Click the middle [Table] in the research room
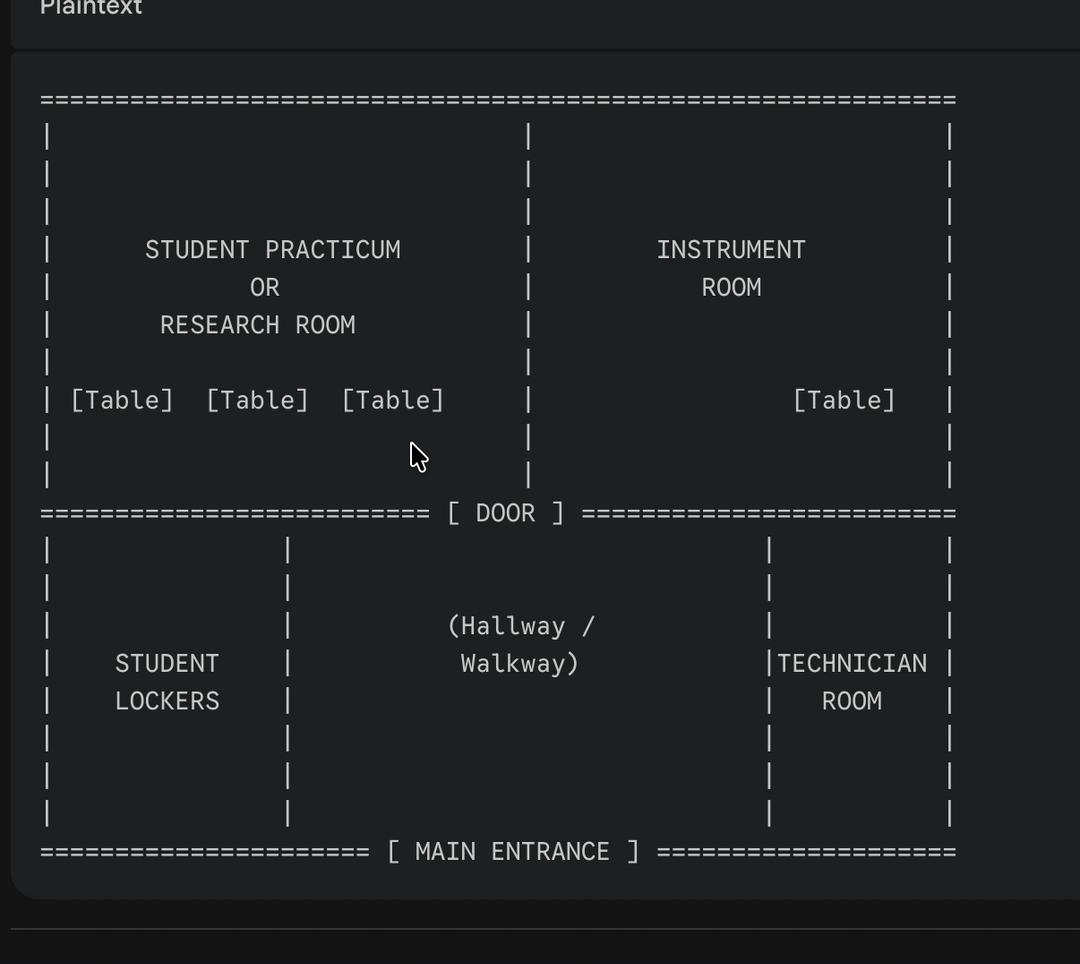Screen dimensions: 1080x964 (x=257, y=400)
